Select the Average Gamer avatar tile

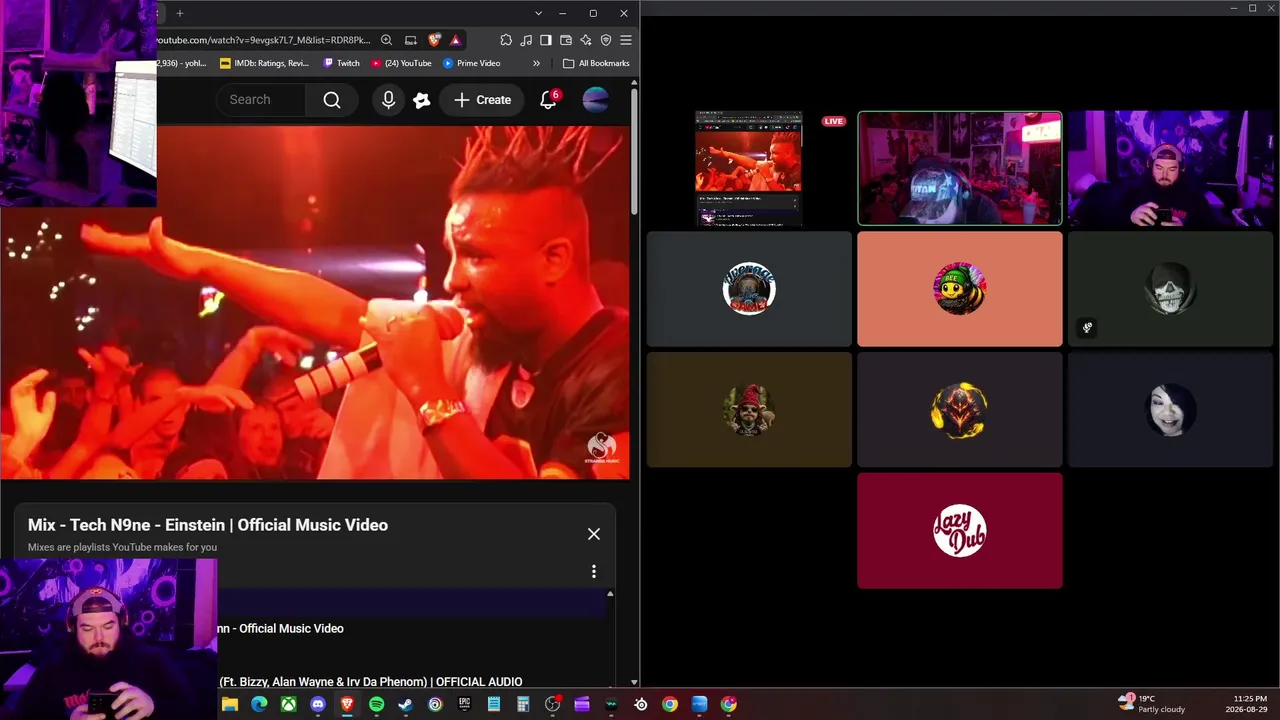749,289
